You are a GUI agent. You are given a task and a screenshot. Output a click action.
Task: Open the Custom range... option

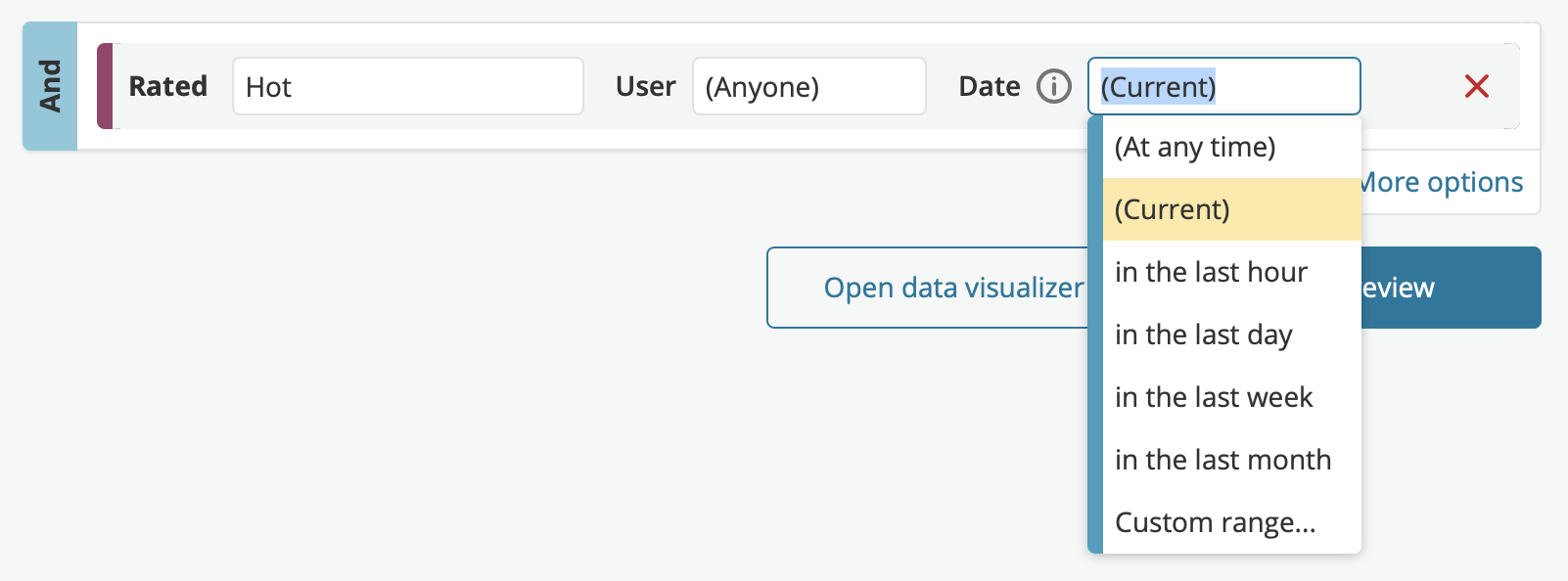tap(1232, 522)
